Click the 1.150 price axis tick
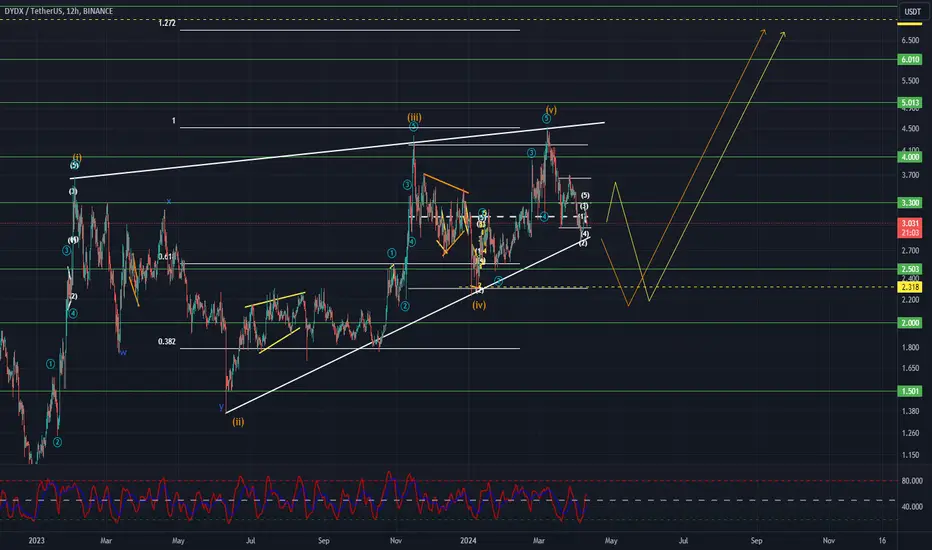Image resolution: width=932 pixels, height=550 pixels. click(x=910, y=455)
